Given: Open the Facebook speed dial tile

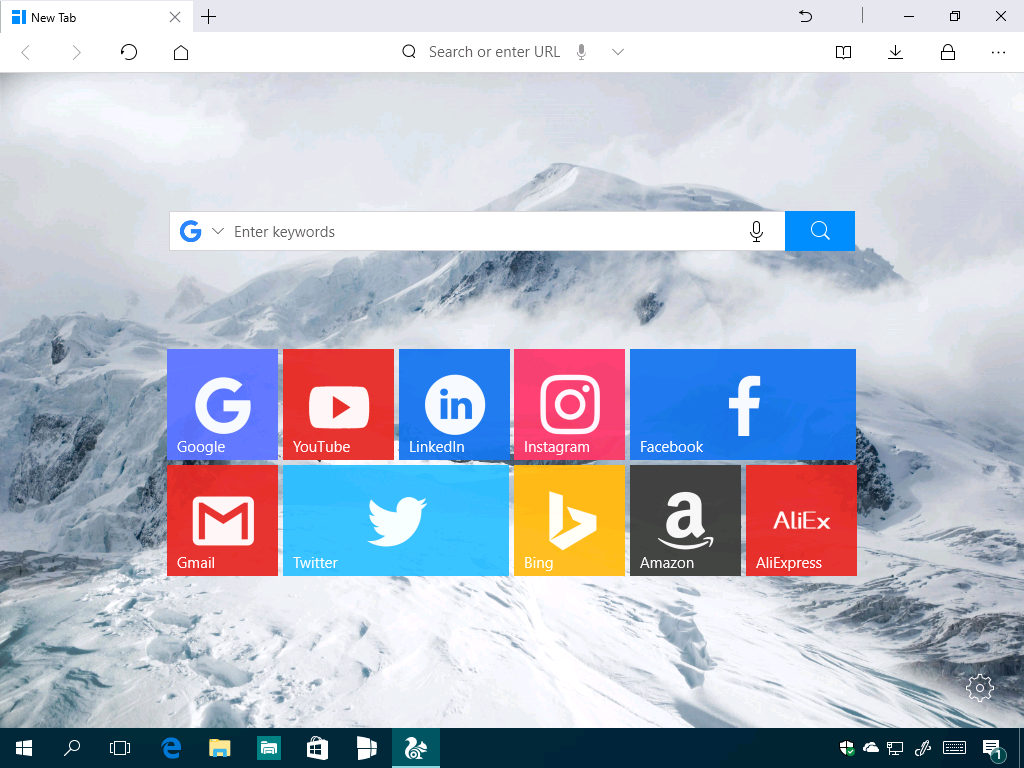Looking at the screenshot, I should pyautogui.click(x=743, y=404).
